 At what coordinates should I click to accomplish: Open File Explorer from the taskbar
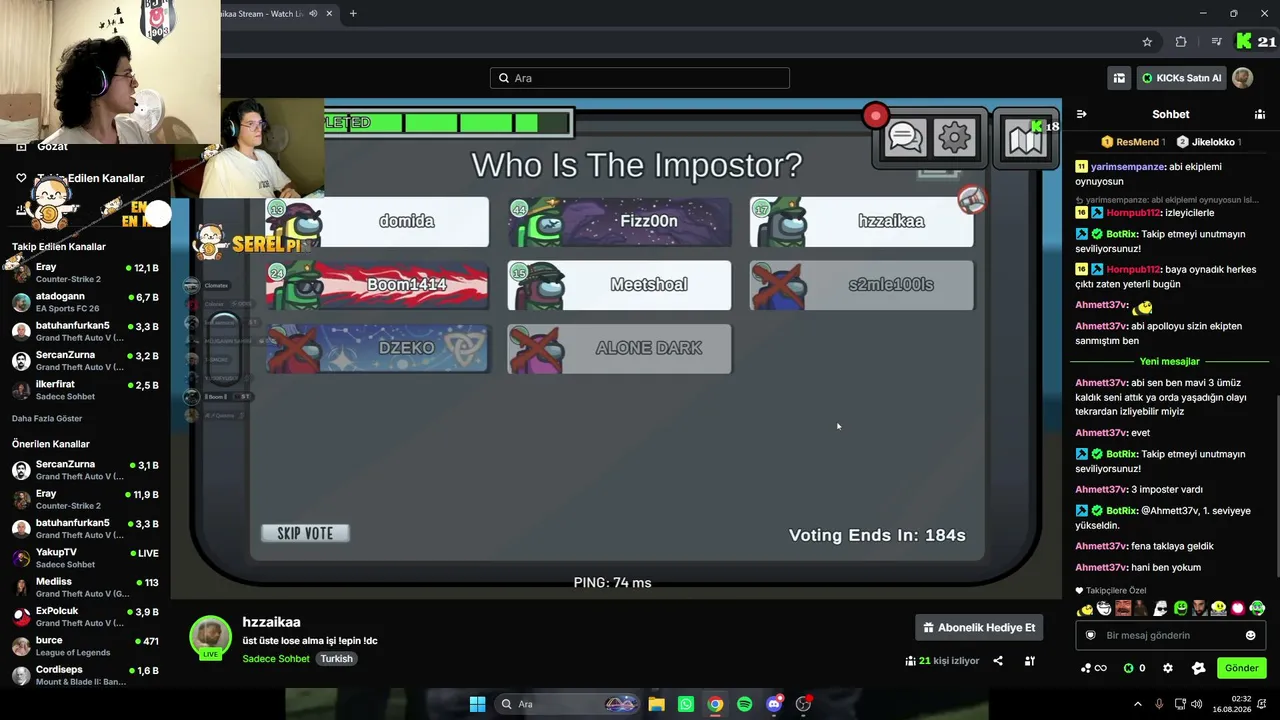pyautogui.click(x=656, y=704)
